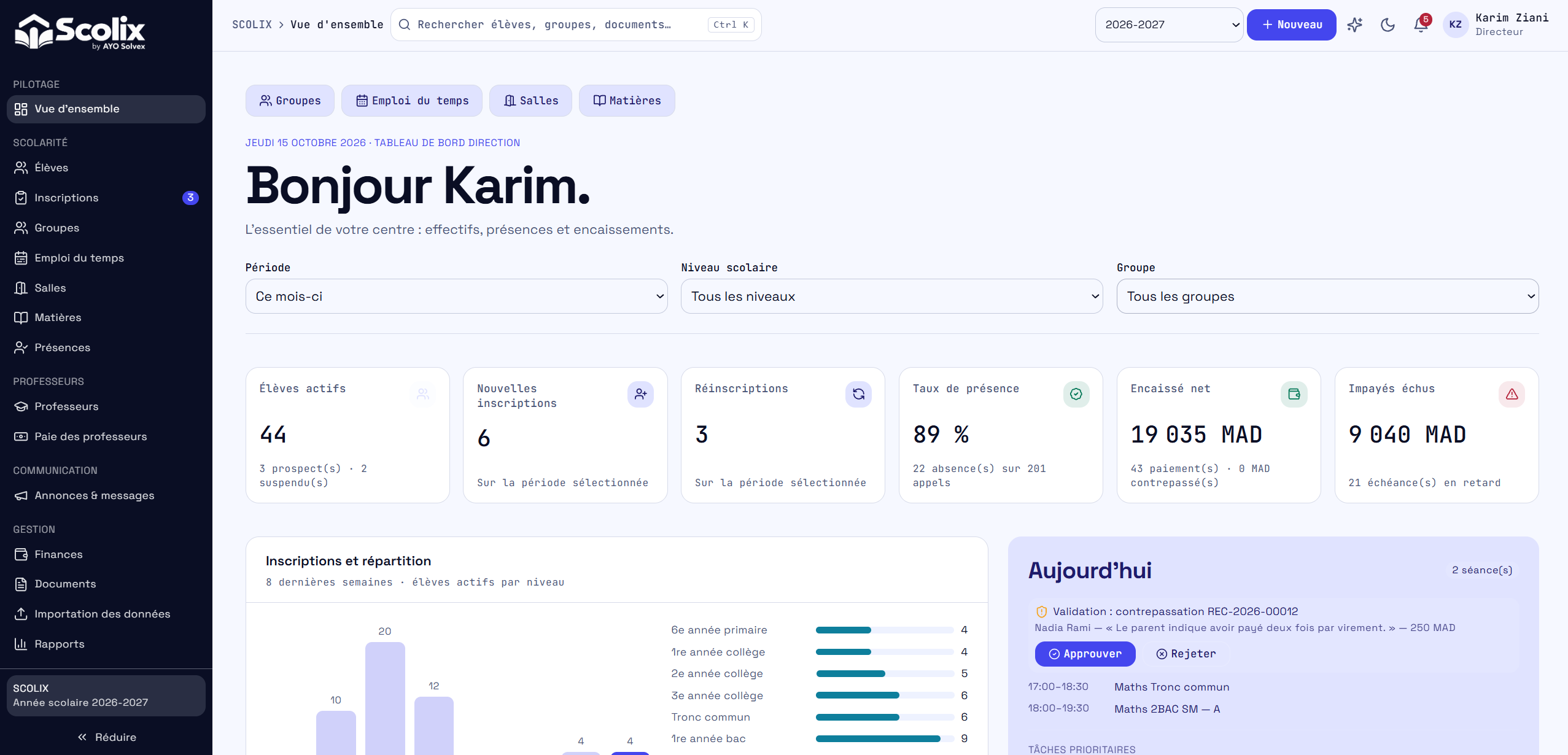Click the Réinscriptions refresh icon
Screen dimensions: 1568x755
pos(858,394)
